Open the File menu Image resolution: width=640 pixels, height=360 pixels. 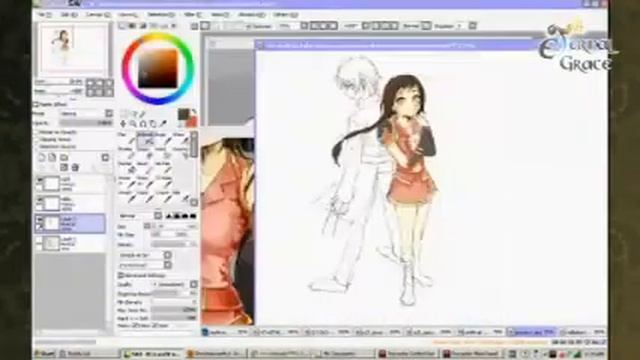coord(44,15)
